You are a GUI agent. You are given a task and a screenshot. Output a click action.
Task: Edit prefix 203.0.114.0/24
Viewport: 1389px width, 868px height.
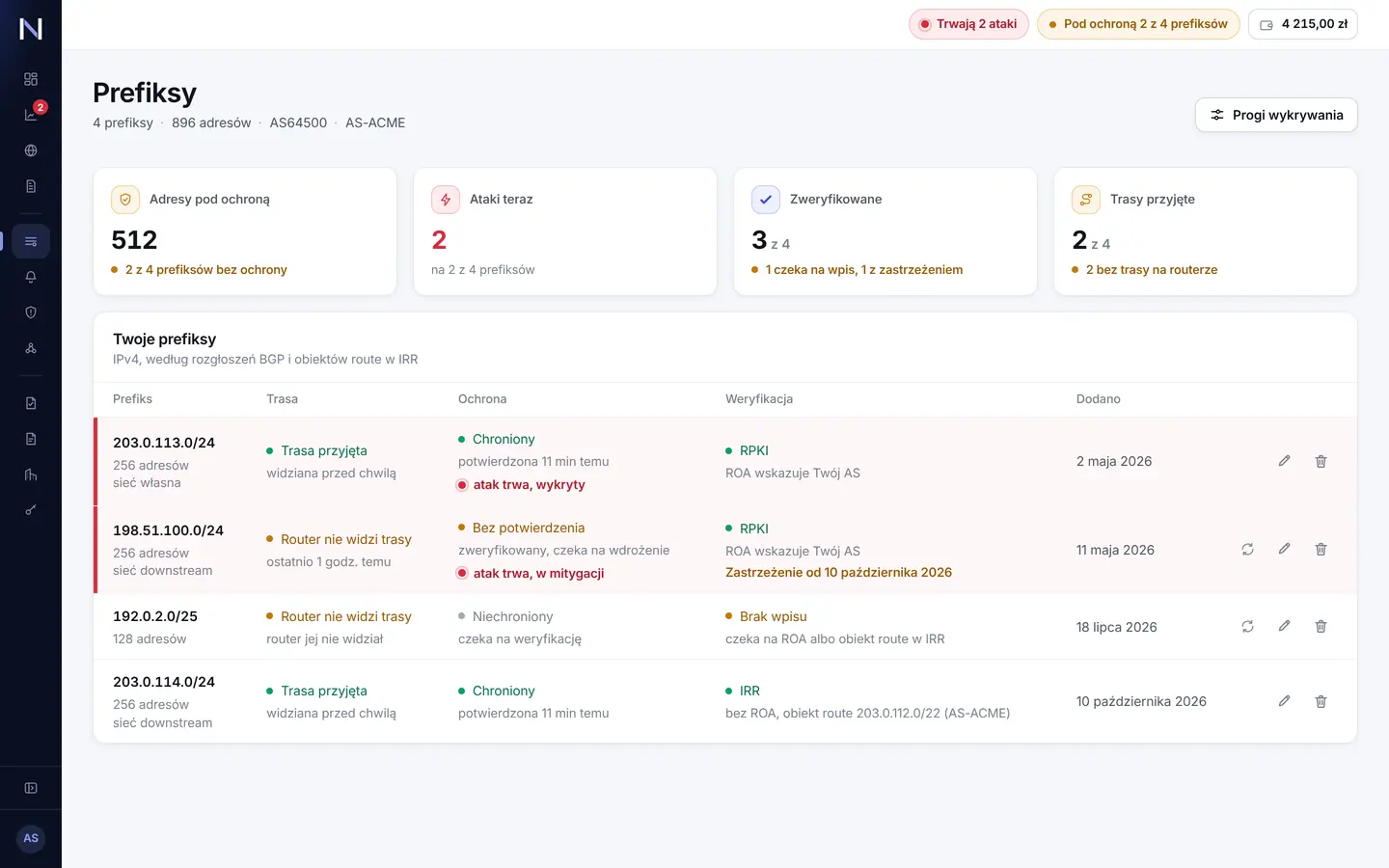1284,701
